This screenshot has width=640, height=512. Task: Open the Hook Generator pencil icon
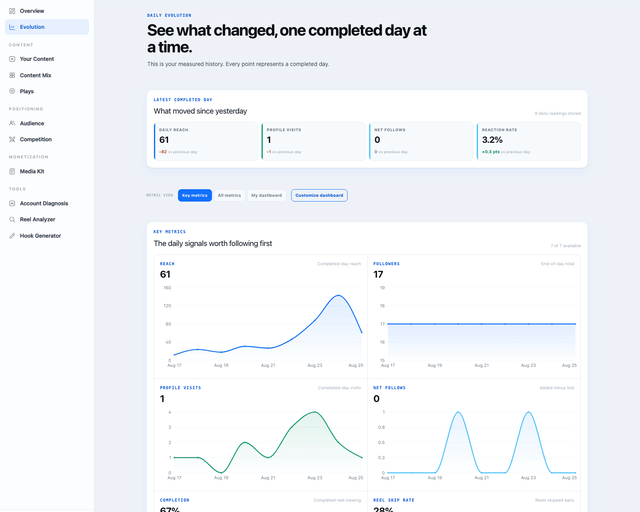12,236
